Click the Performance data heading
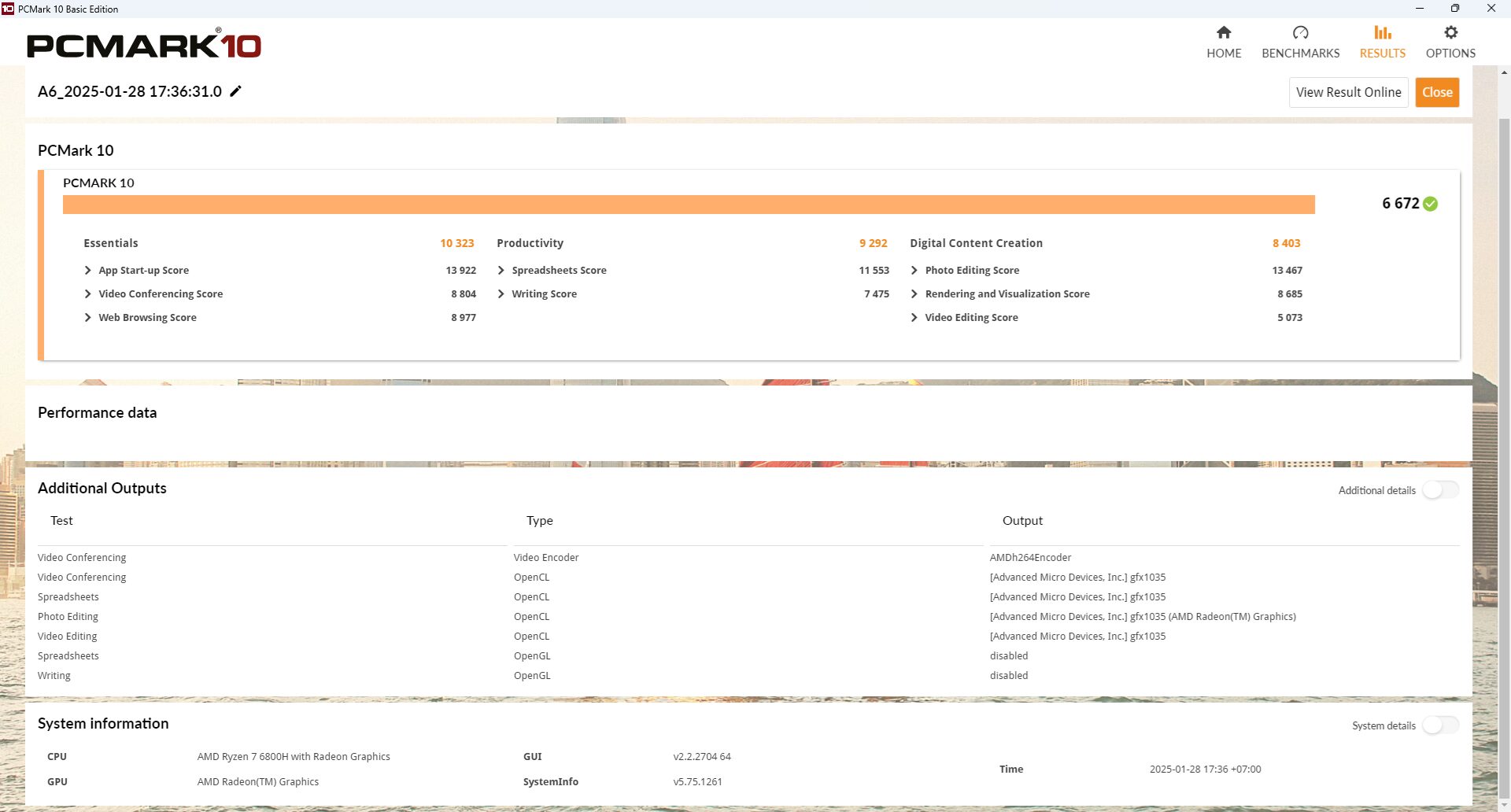 click(x=97, y=412)
